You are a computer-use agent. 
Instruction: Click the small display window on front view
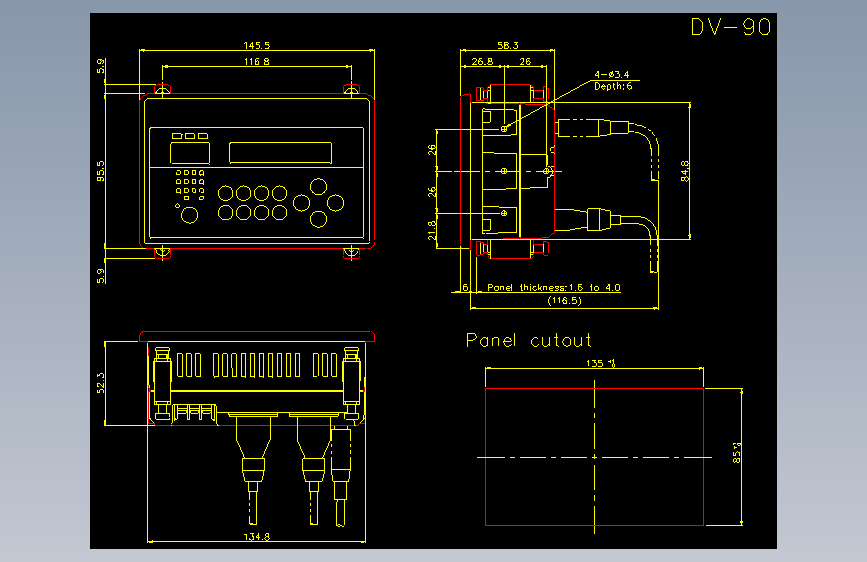pyautogui.click(x=190, y=153)
